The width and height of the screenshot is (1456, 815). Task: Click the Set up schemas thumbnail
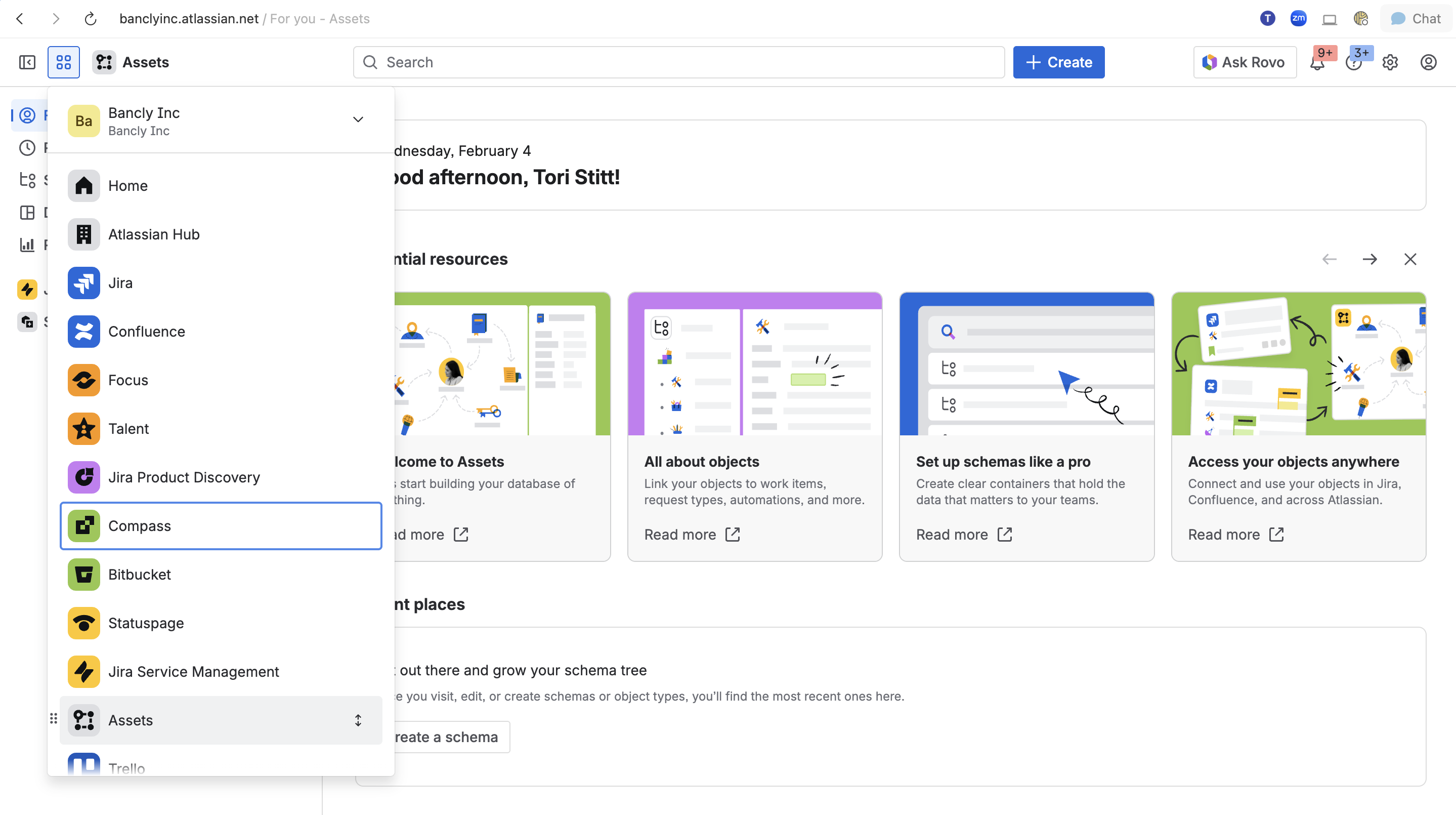click(1026, 363)
